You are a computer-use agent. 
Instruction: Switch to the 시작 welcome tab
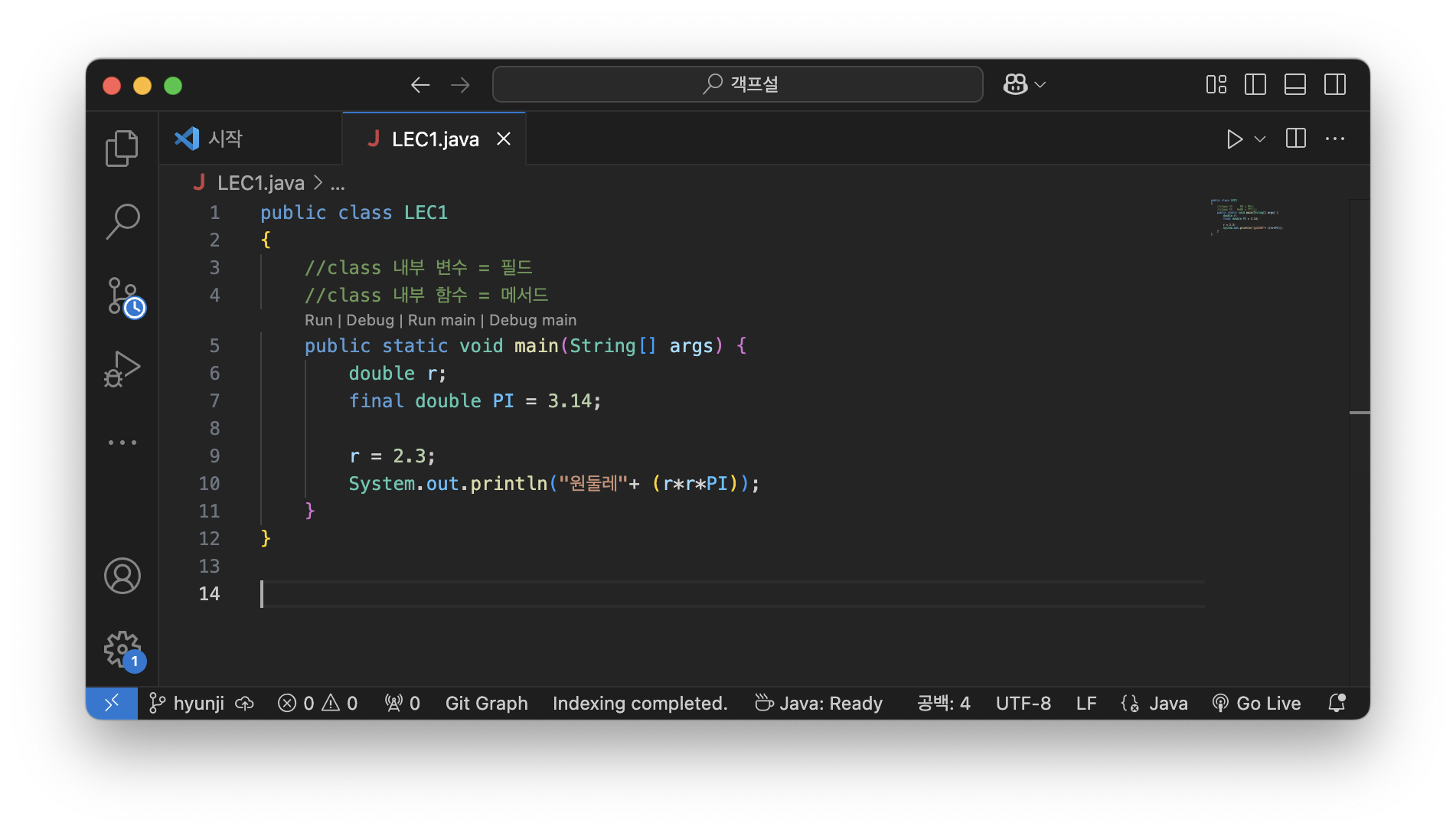pos(225,139)
